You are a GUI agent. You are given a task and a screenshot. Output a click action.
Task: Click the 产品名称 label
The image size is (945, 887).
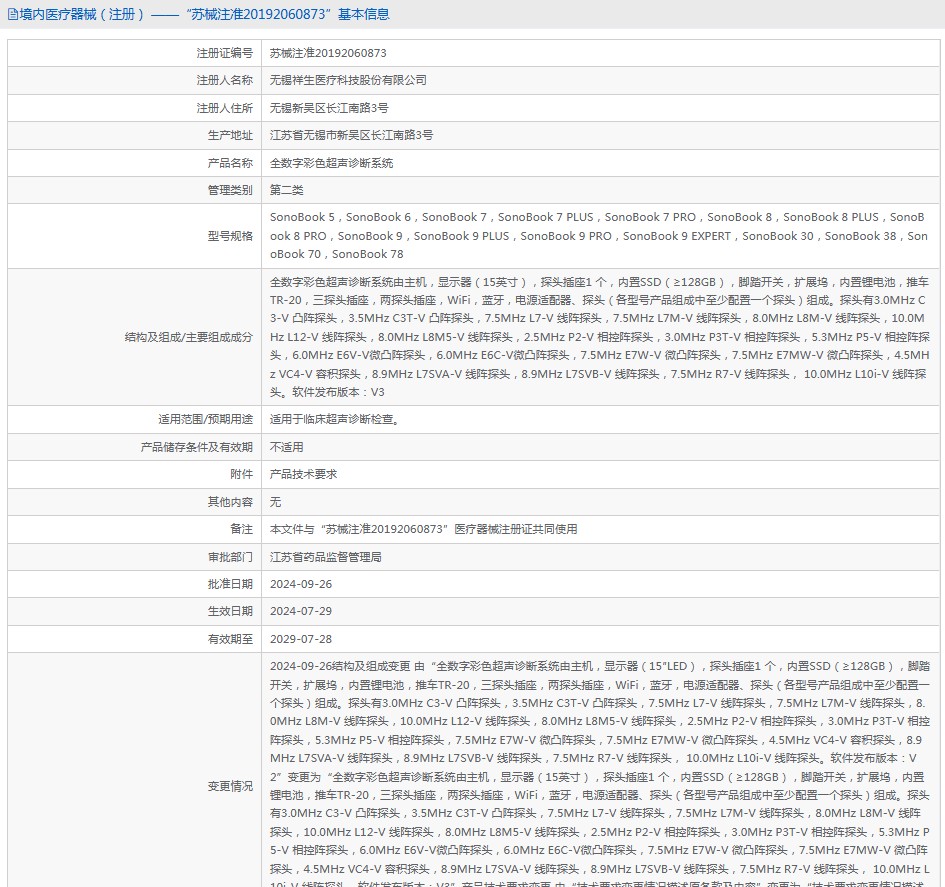point(230,163)
